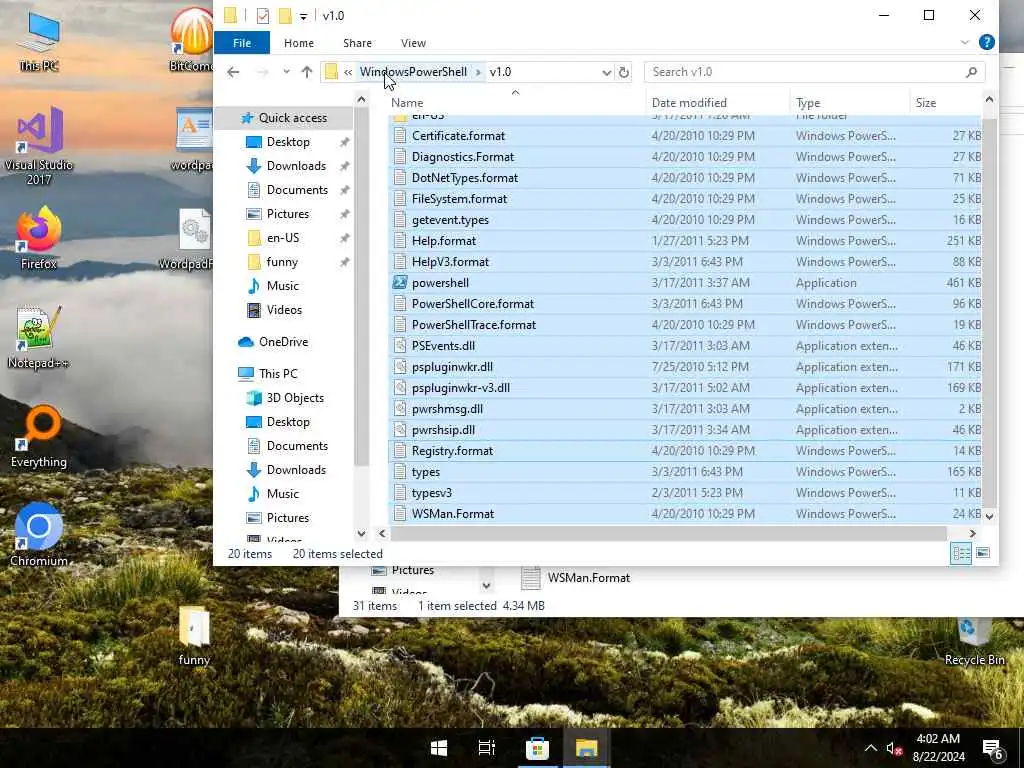Select This PC in the navigation pane
Viewport: 1024px width, 768px height.
[x=278, y=374]
